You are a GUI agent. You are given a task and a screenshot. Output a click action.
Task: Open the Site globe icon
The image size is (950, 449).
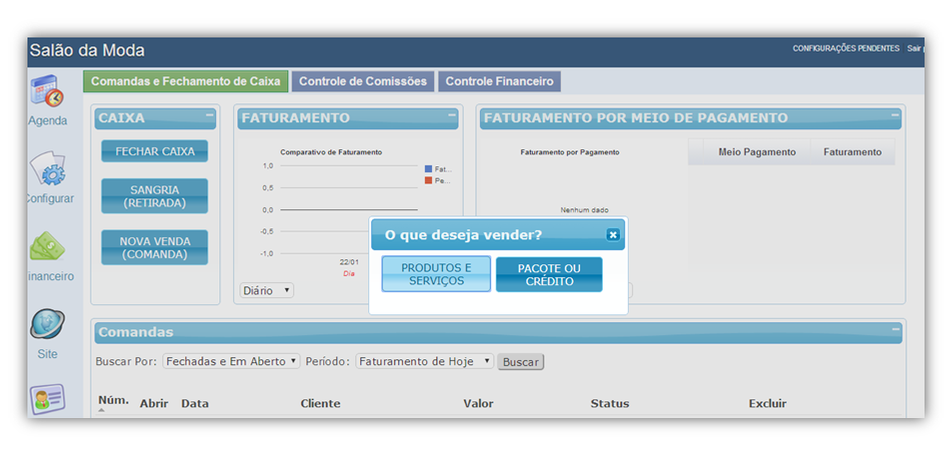click(47, 324)
